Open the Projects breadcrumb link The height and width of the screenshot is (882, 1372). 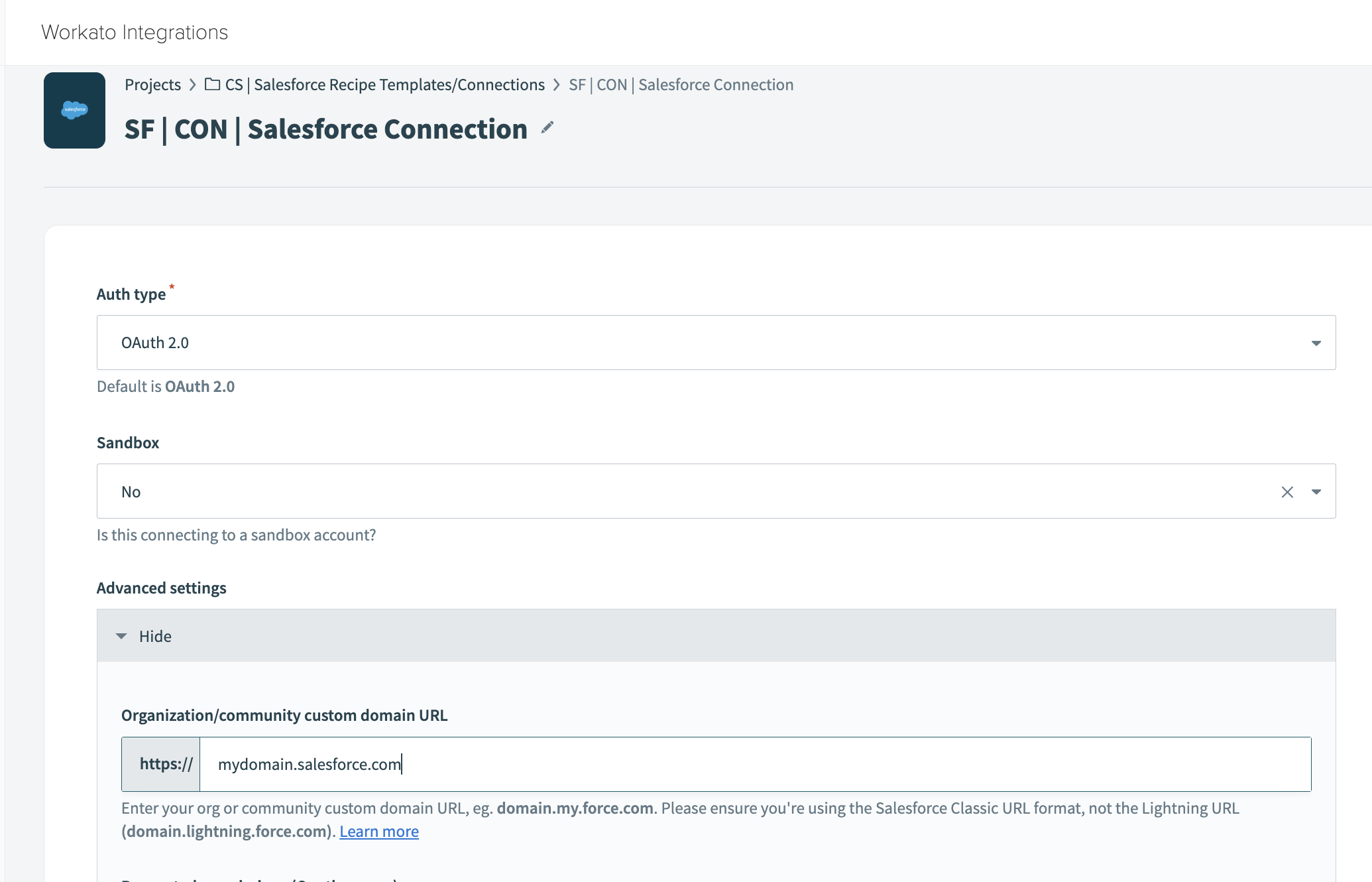pyautogui.click(x=152, y=85)
